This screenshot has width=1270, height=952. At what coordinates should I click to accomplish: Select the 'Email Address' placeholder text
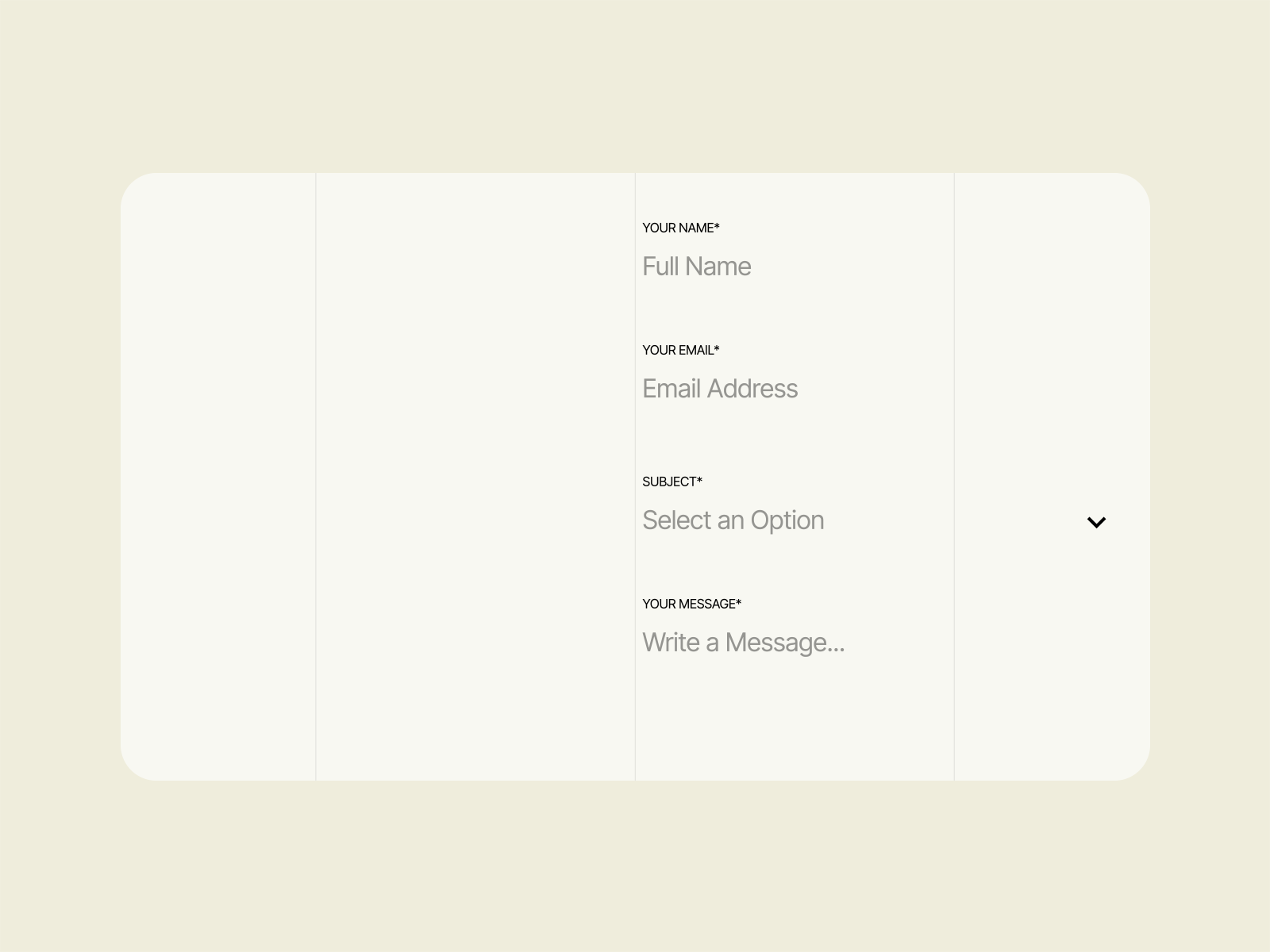(719, 389)
